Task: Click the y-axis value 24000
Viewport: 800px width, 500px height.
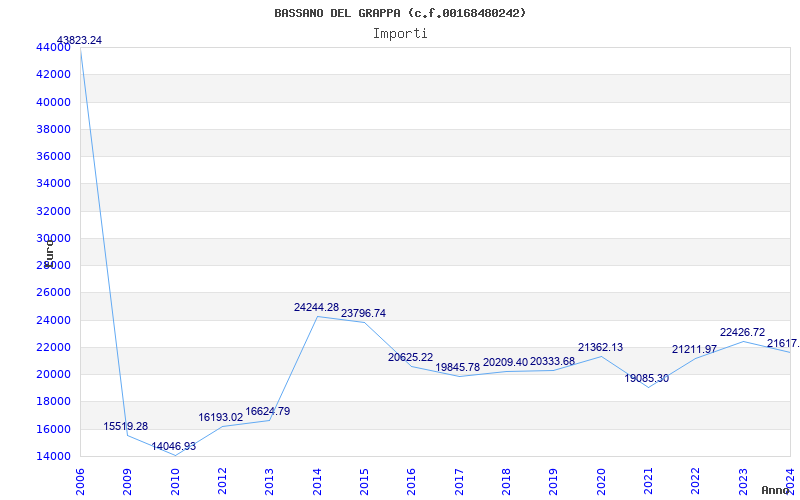Action: 54,320
